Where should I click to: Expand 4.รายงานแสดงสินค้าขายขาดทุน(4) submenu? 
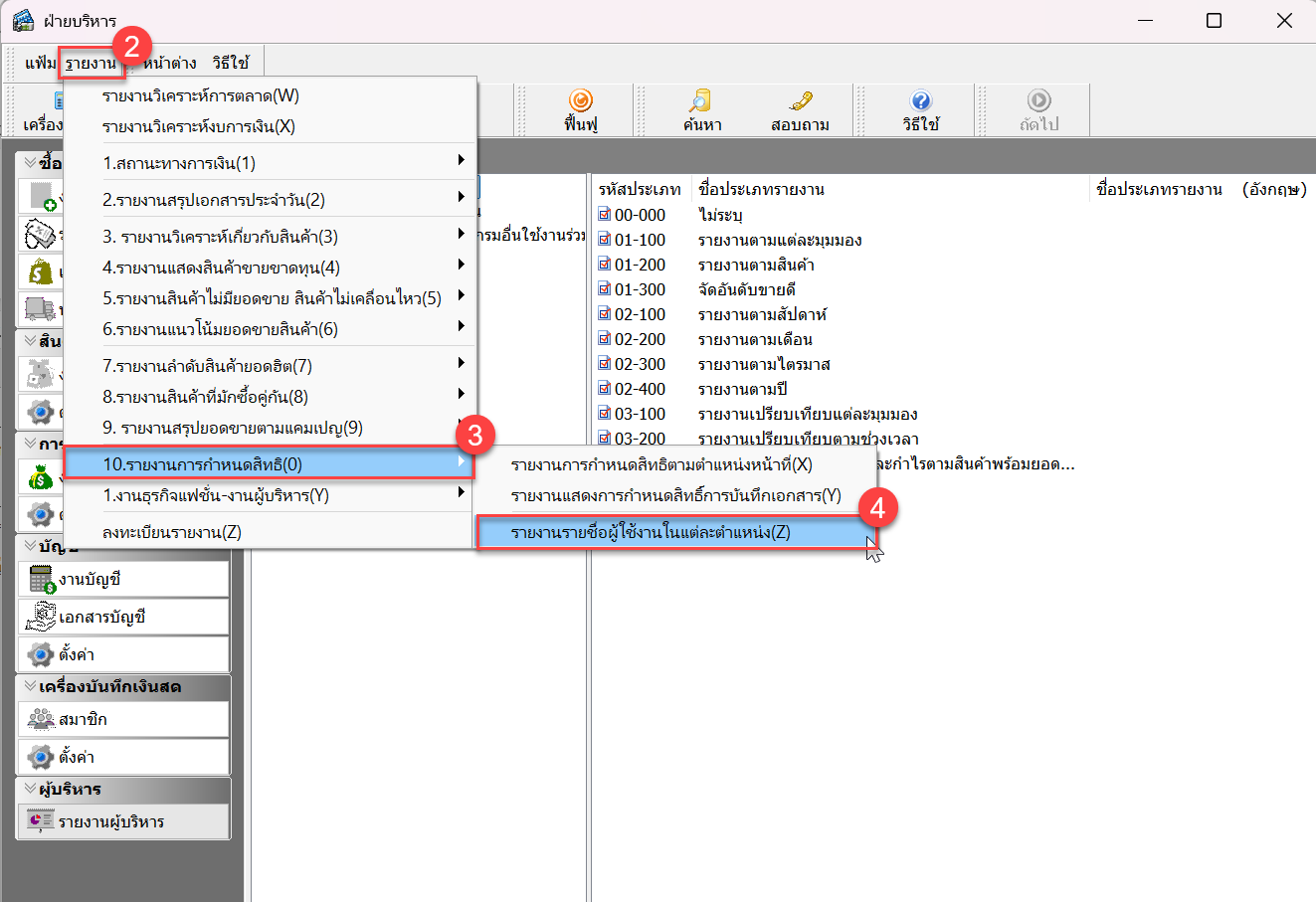271,268
